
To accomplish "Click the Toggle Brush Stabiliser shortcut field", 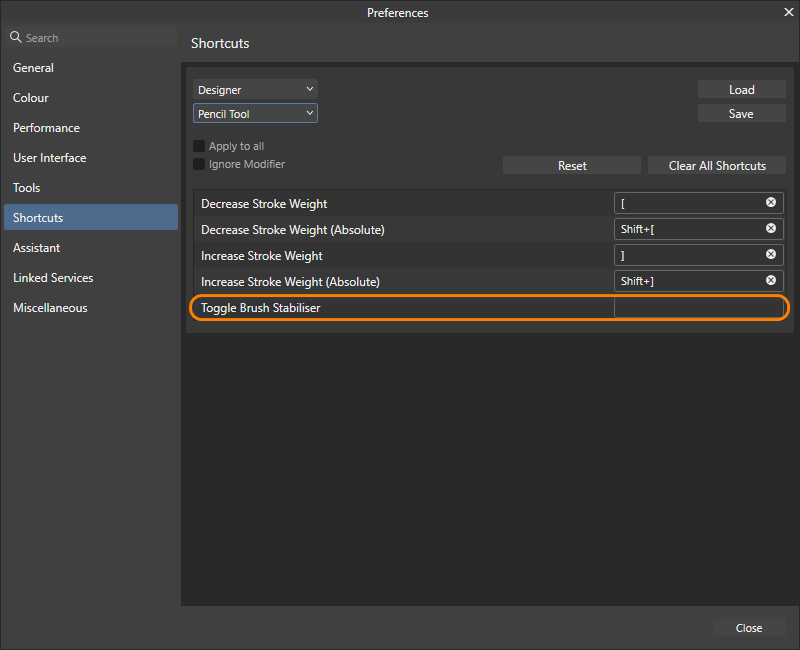I will pyautogui.click(x=700, y=307).
